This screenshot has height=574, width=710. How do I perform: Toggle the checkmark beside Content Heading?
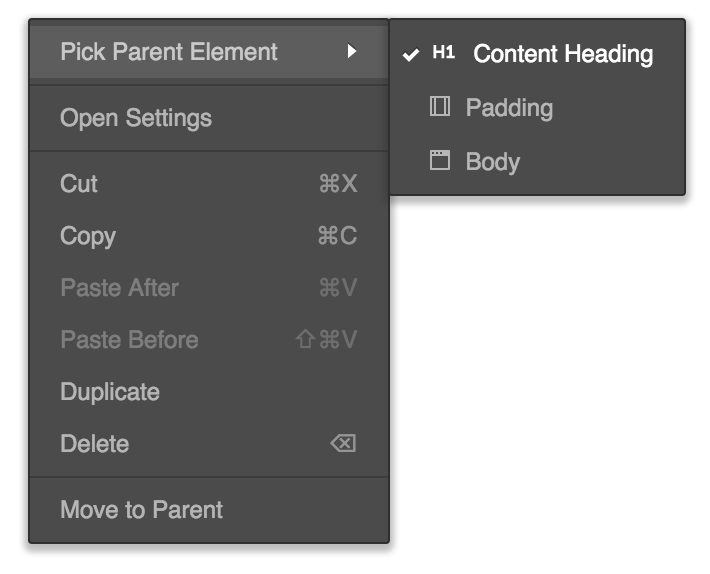point(411,55)
